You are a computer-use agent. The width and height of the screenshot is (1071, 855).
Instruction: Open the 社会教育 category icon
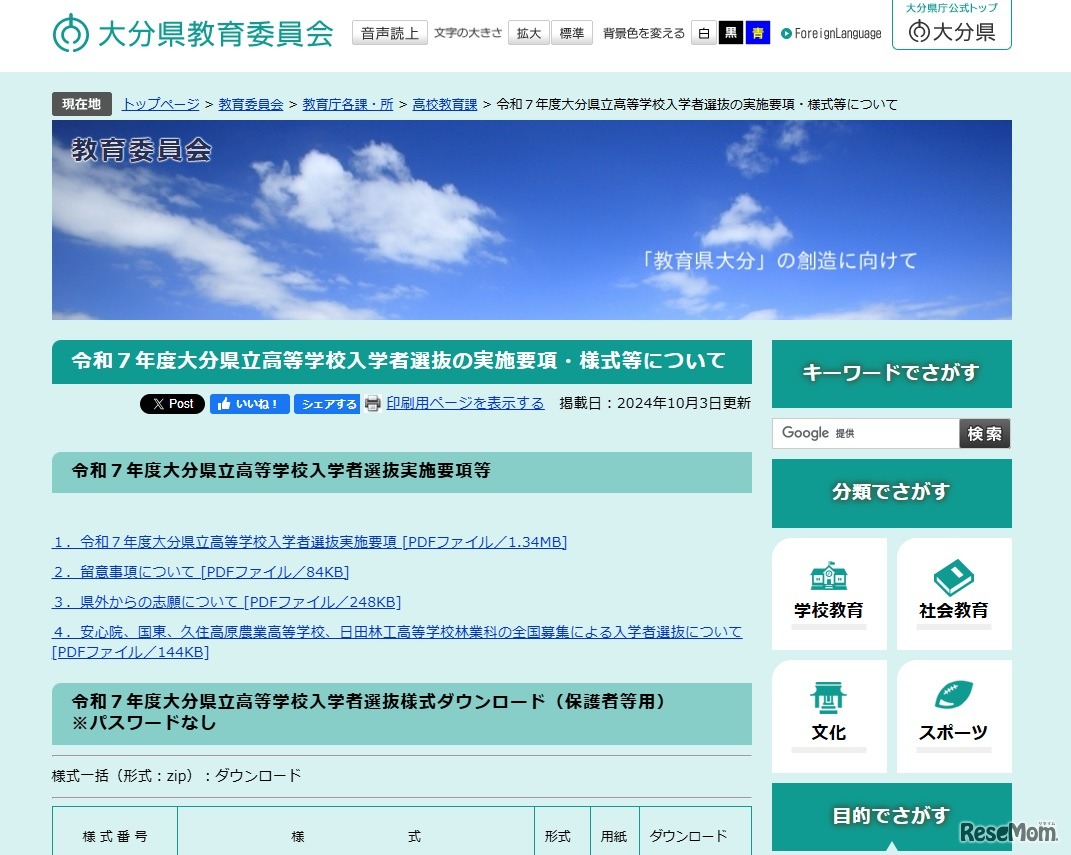(953, 593)
